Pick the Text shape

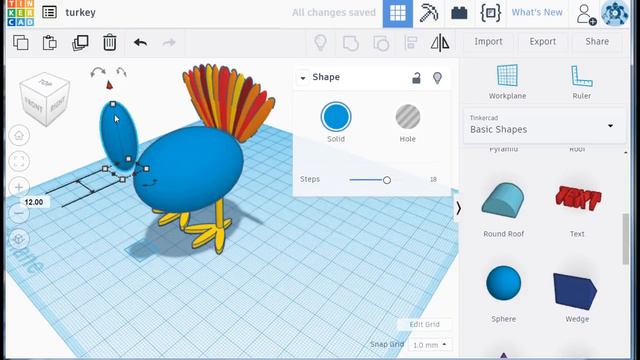578,198
